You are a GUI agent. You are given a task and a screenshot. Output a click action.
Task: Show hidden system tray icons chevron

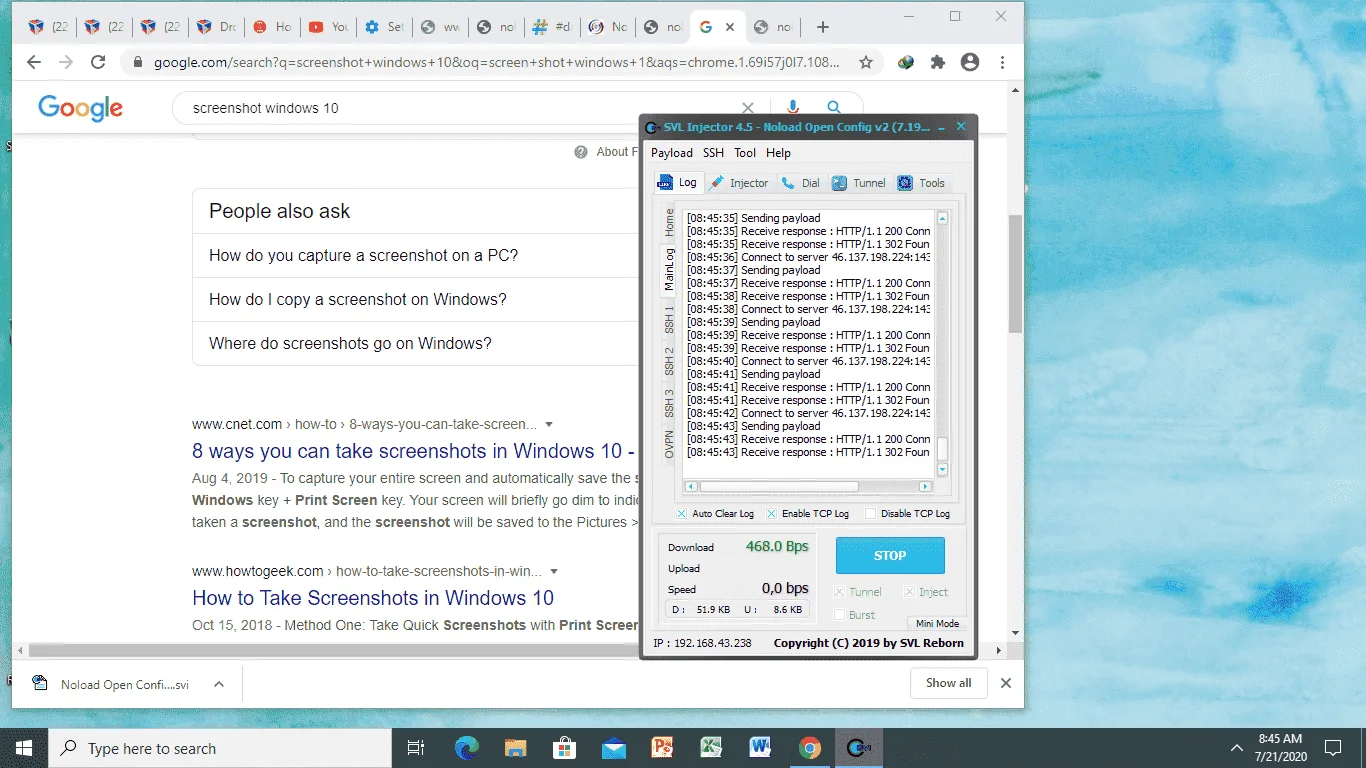click(x=1236, y=748)
